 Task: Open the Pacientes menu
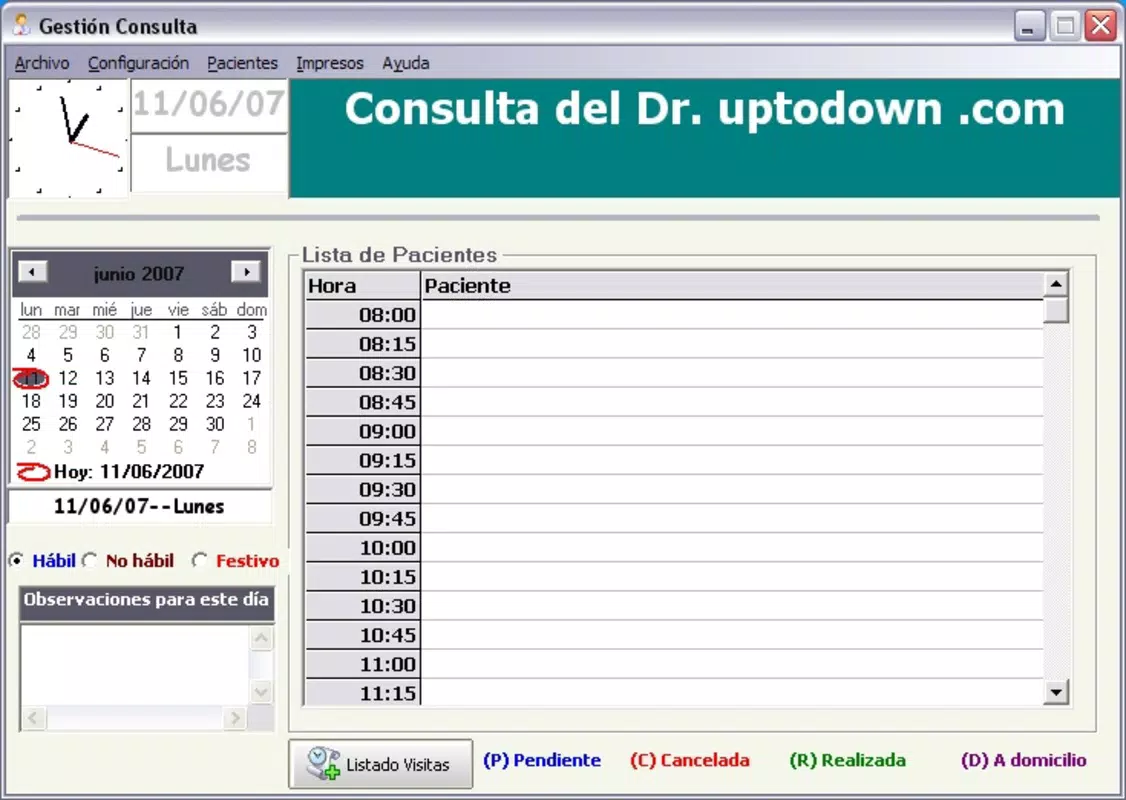coord(242,63)
